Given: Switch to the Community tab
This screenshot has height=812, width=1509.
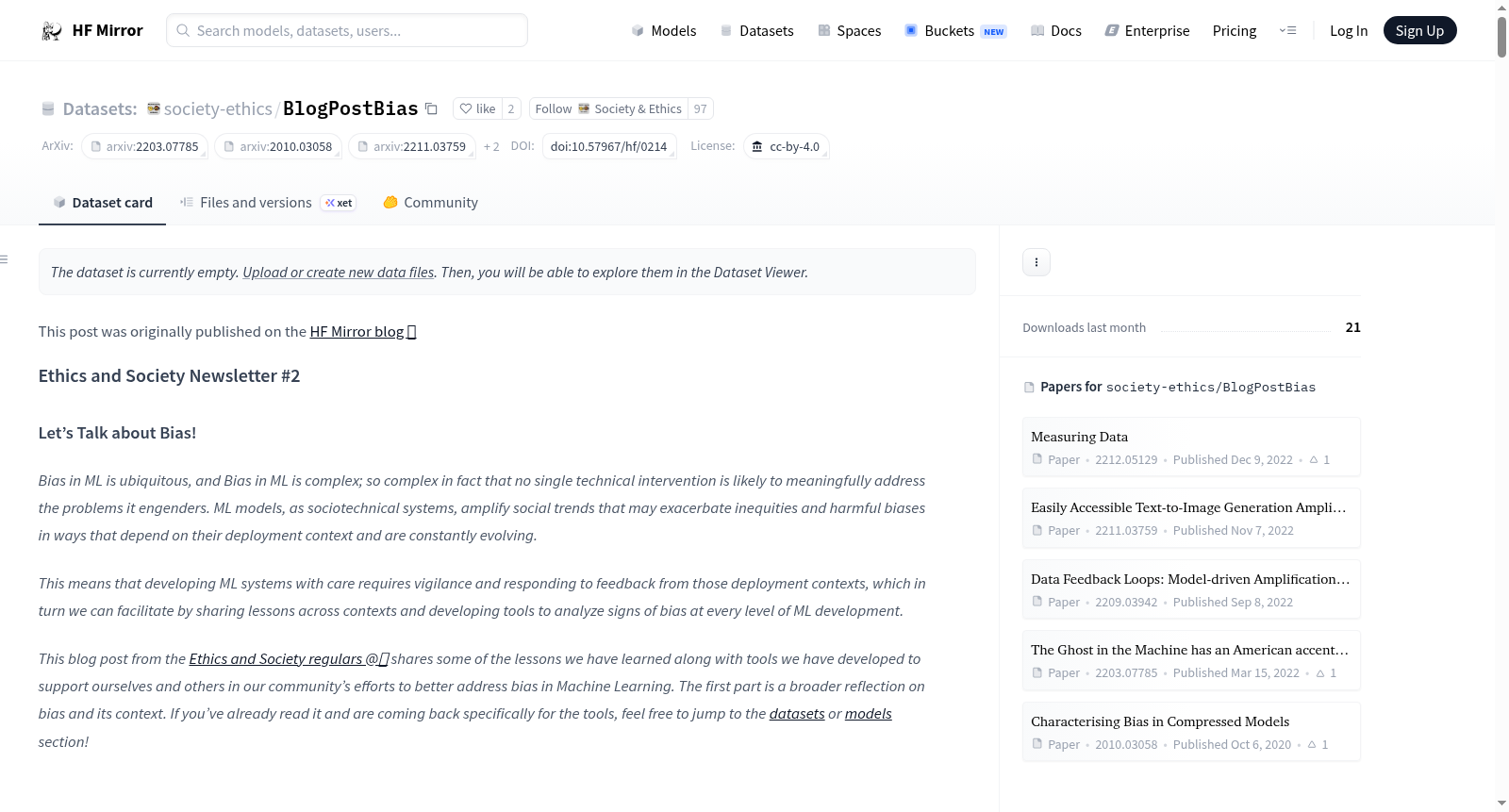Looking at the screenshot, I should point(430,203).
